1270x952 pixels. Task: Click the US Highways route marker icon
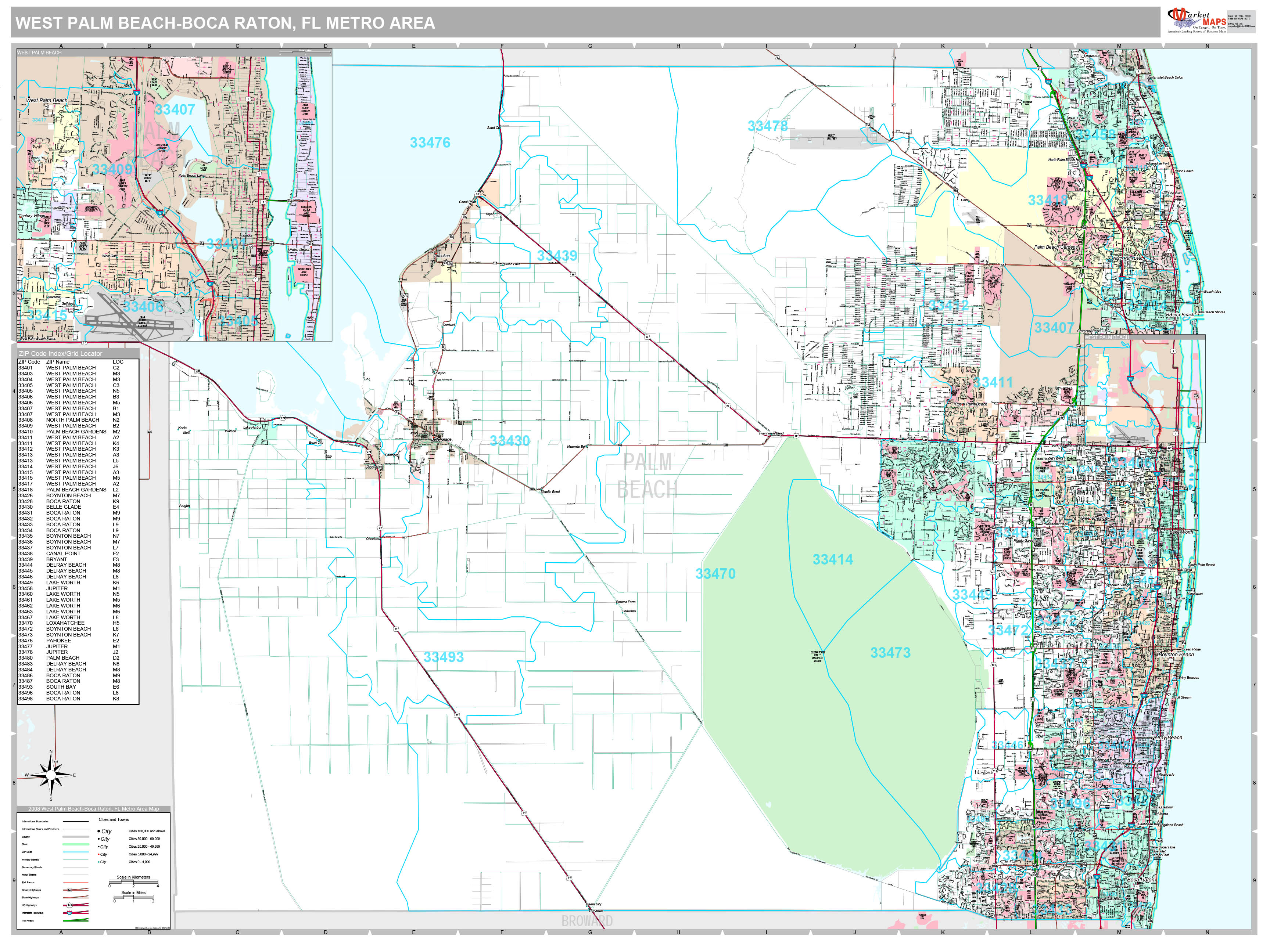coord(70,905)
